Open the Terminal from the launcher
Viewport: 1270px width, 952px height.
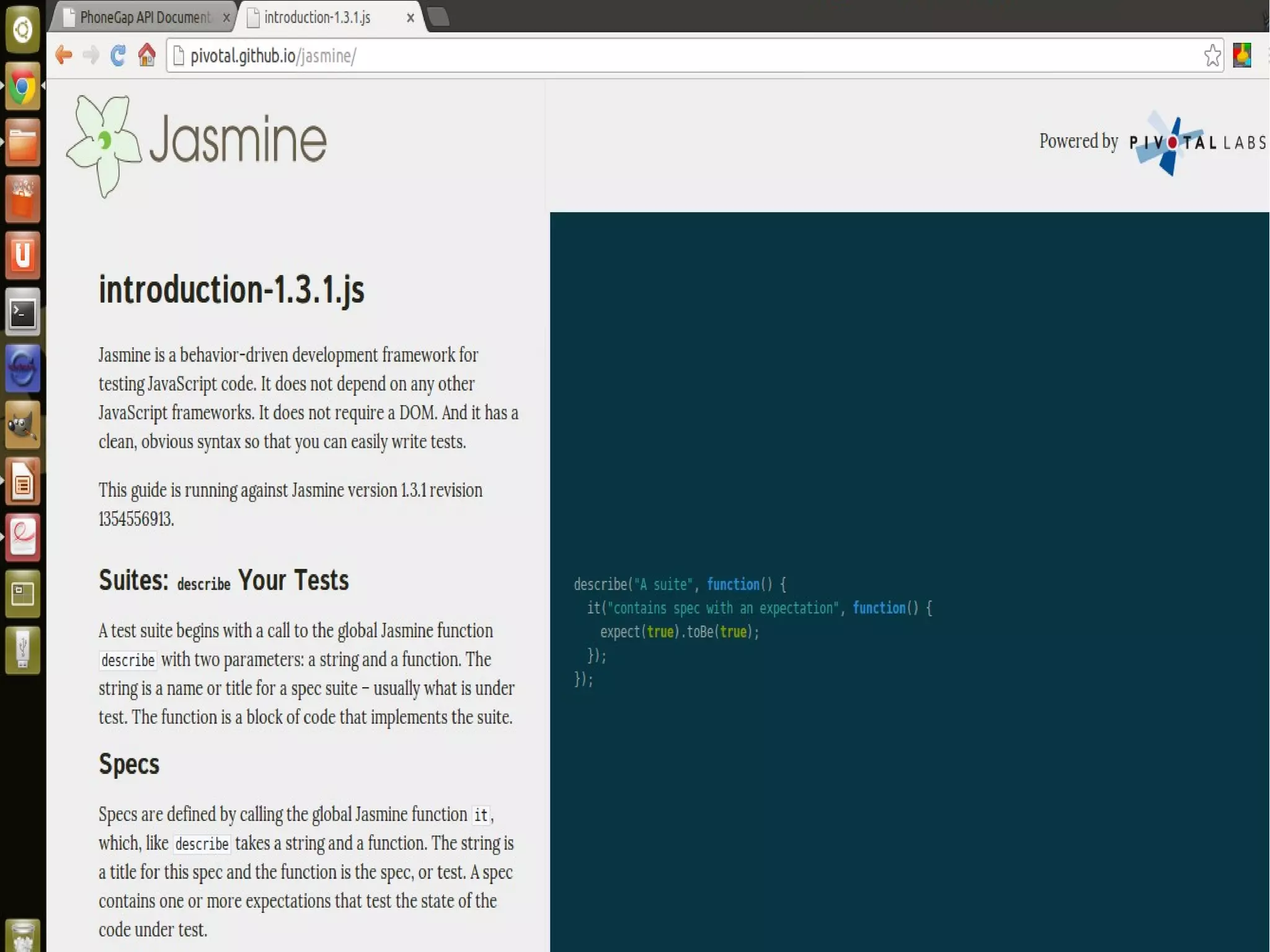(23, 313)
